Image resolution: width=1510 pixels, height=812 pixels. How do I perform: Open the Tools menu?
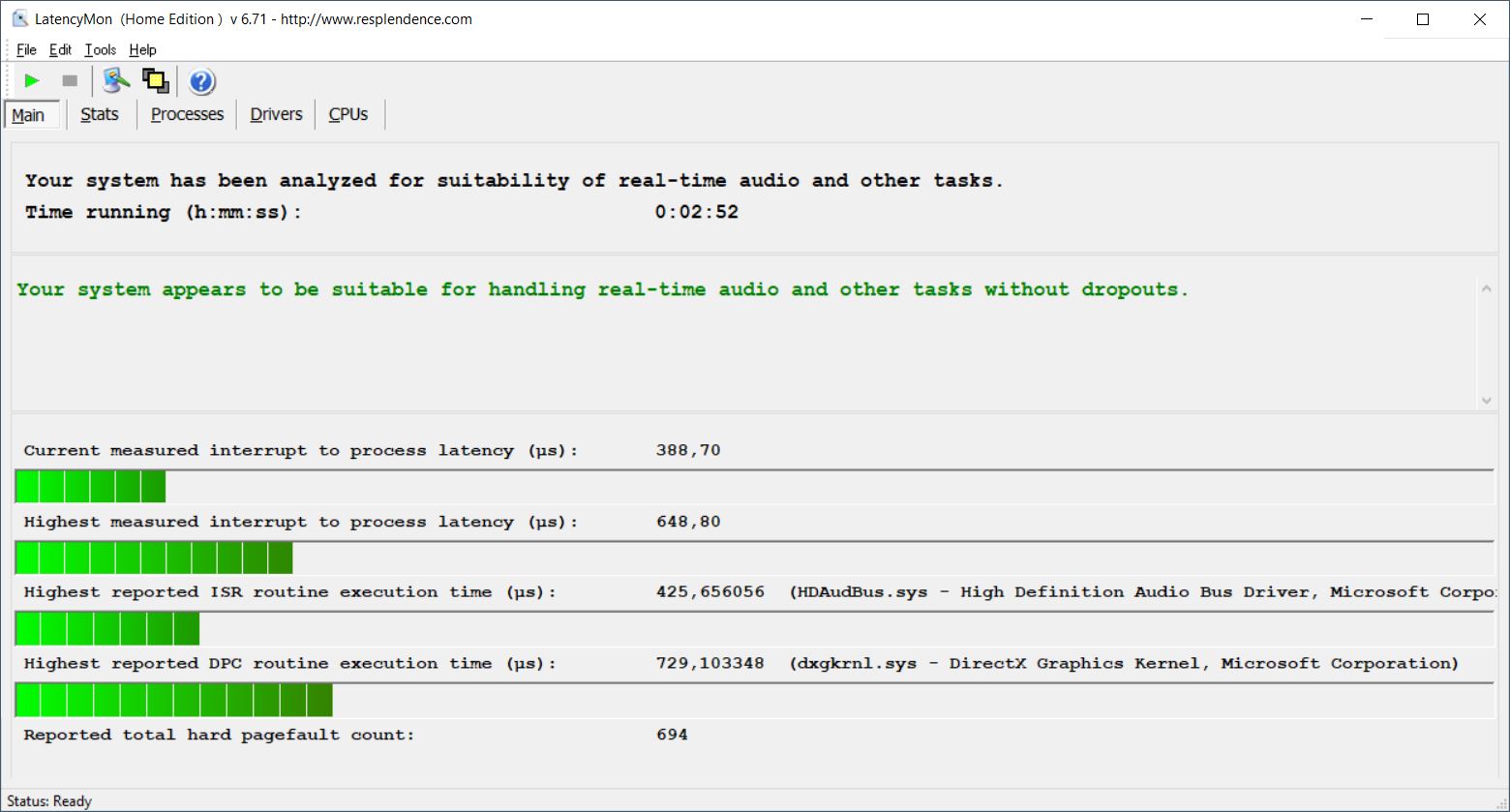click(x=100, y=50)
